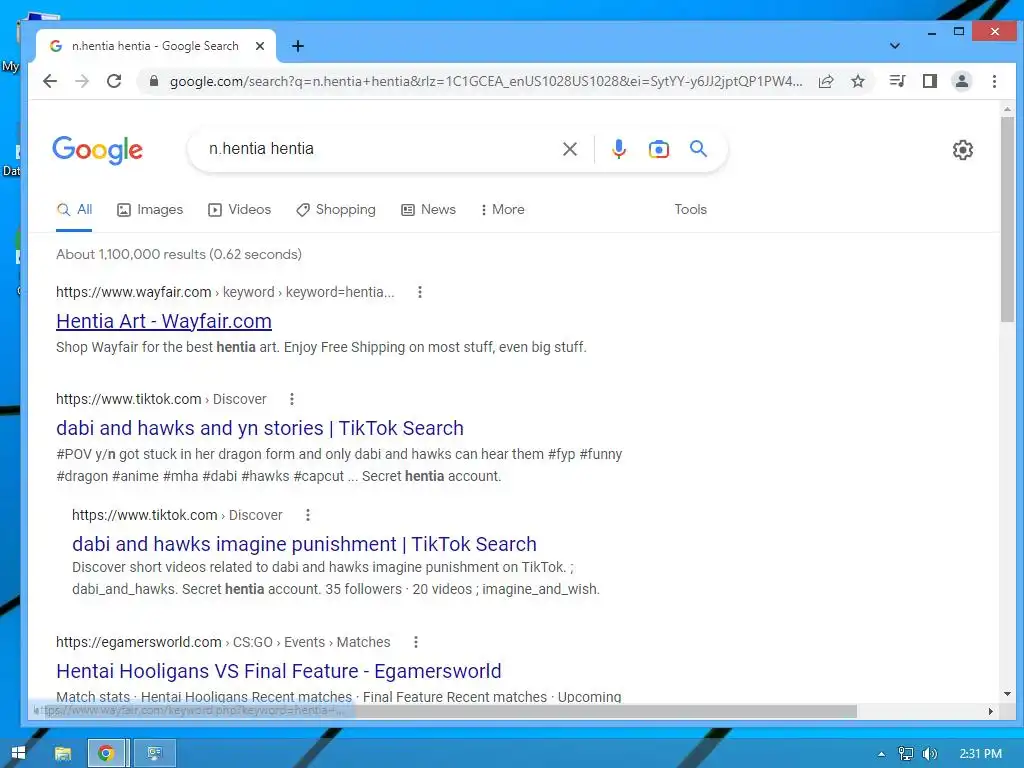This screenshot has width=1024, height=768.
Task: Close the Google Search browser tab
Action: click(260, 46)
